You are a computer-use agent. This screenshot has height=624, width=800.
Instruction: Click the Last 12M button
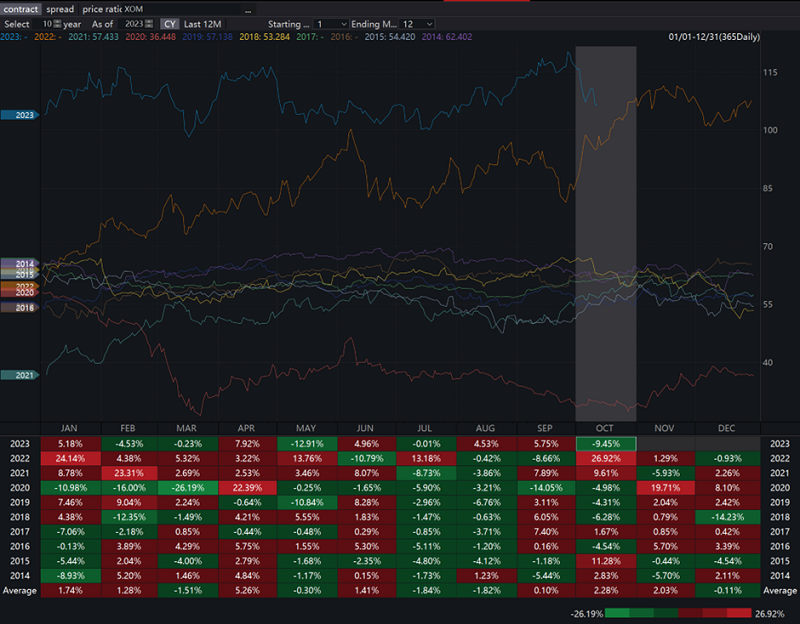(x=203, y=23)
